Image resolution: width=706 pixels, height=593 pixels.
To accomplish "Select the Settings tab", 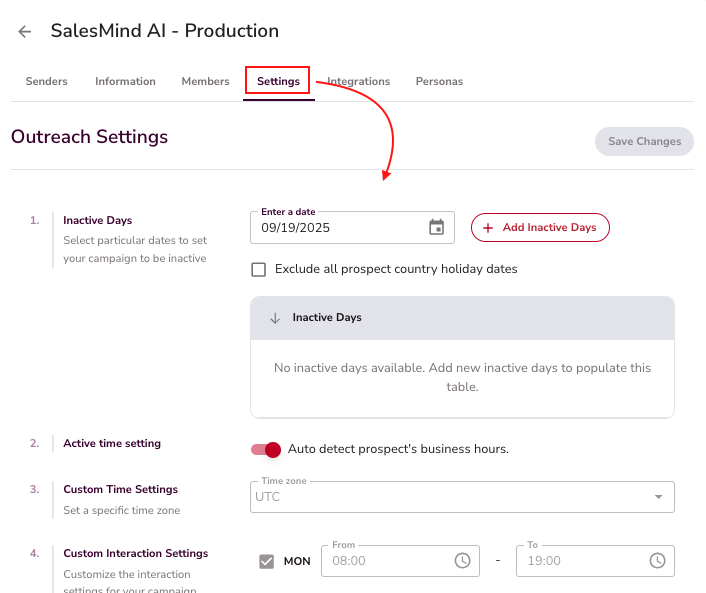I will [x=278, y=81].
